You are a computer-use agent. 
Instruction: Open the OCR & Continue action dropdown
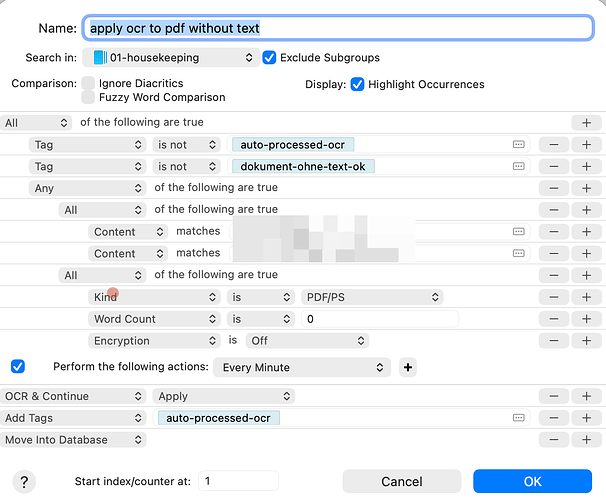73,396
